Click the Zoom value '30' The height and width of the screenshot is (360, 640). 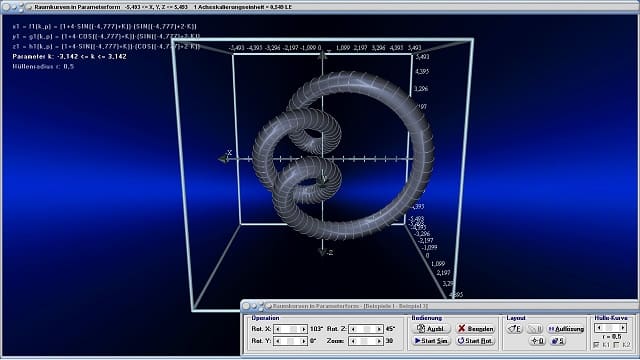[x=389, y=341]
